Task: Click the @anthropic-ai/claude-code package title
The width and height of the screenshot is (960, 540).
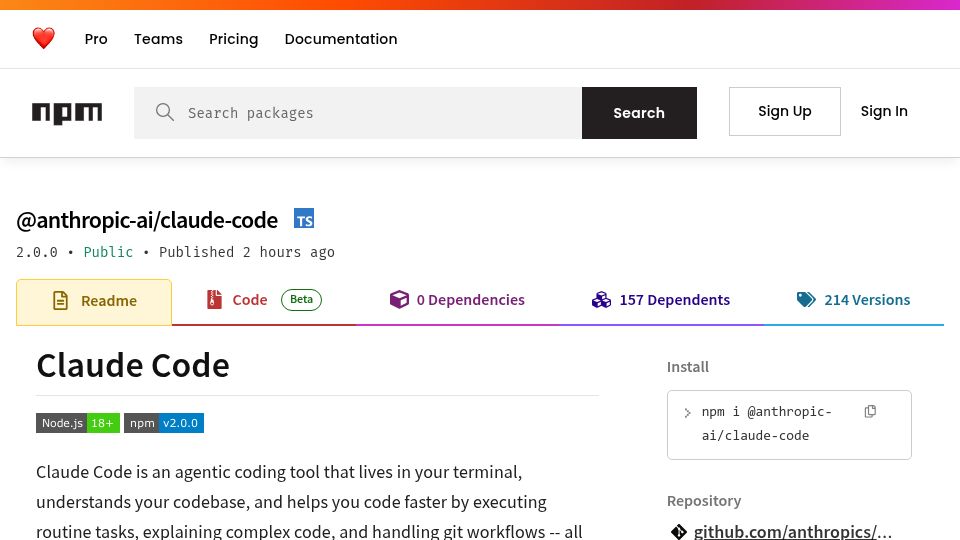Action: point(147,220)
